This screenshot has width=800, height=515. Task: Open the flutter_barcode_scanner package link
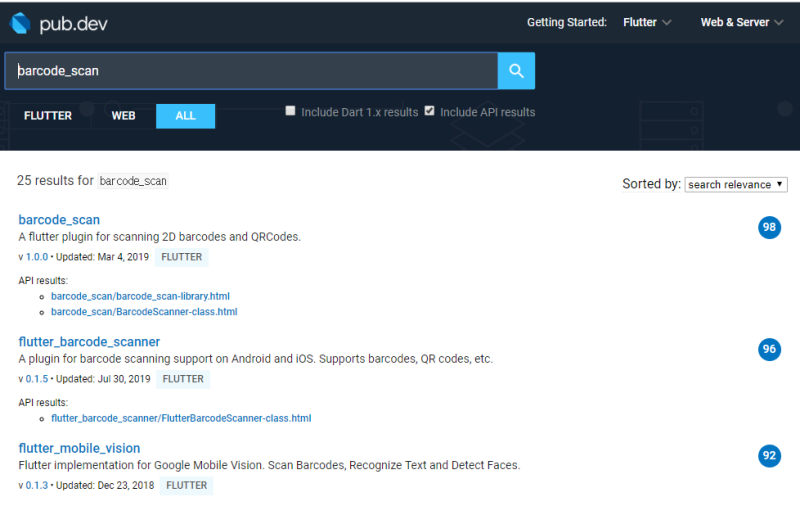pos(89,342)
